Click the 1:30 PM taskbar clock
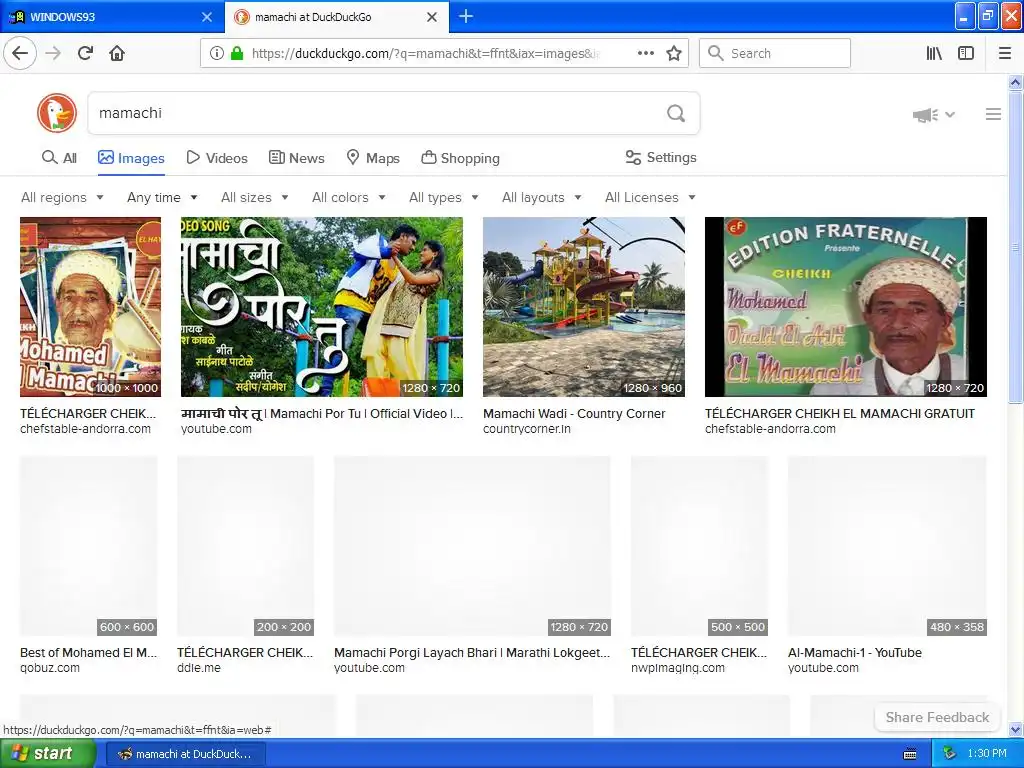The image size is (1024, 768). pyautogui.click(x=987, y=754)
